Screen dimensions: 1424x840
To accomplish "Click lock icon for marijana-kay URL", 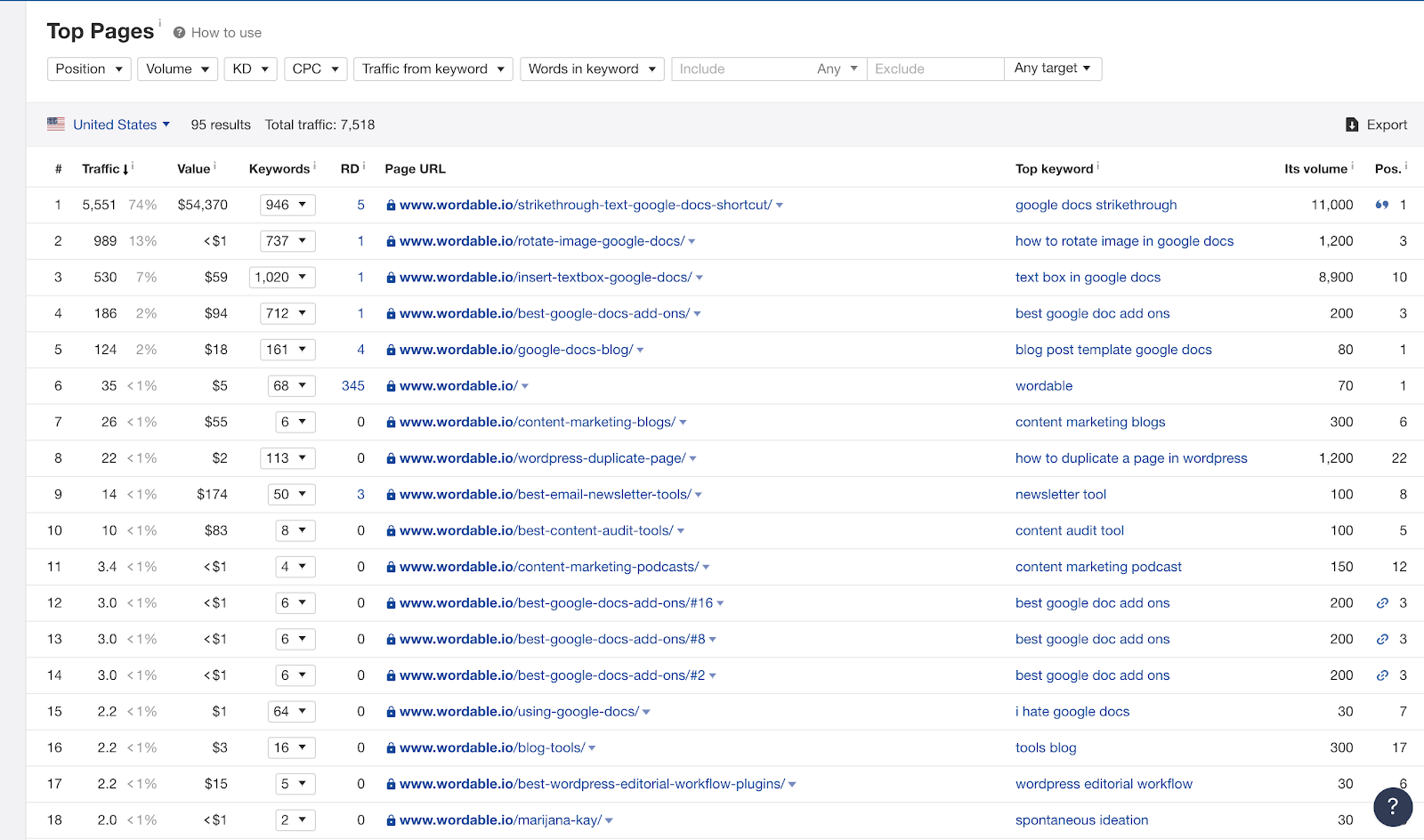I will [391, 820].
